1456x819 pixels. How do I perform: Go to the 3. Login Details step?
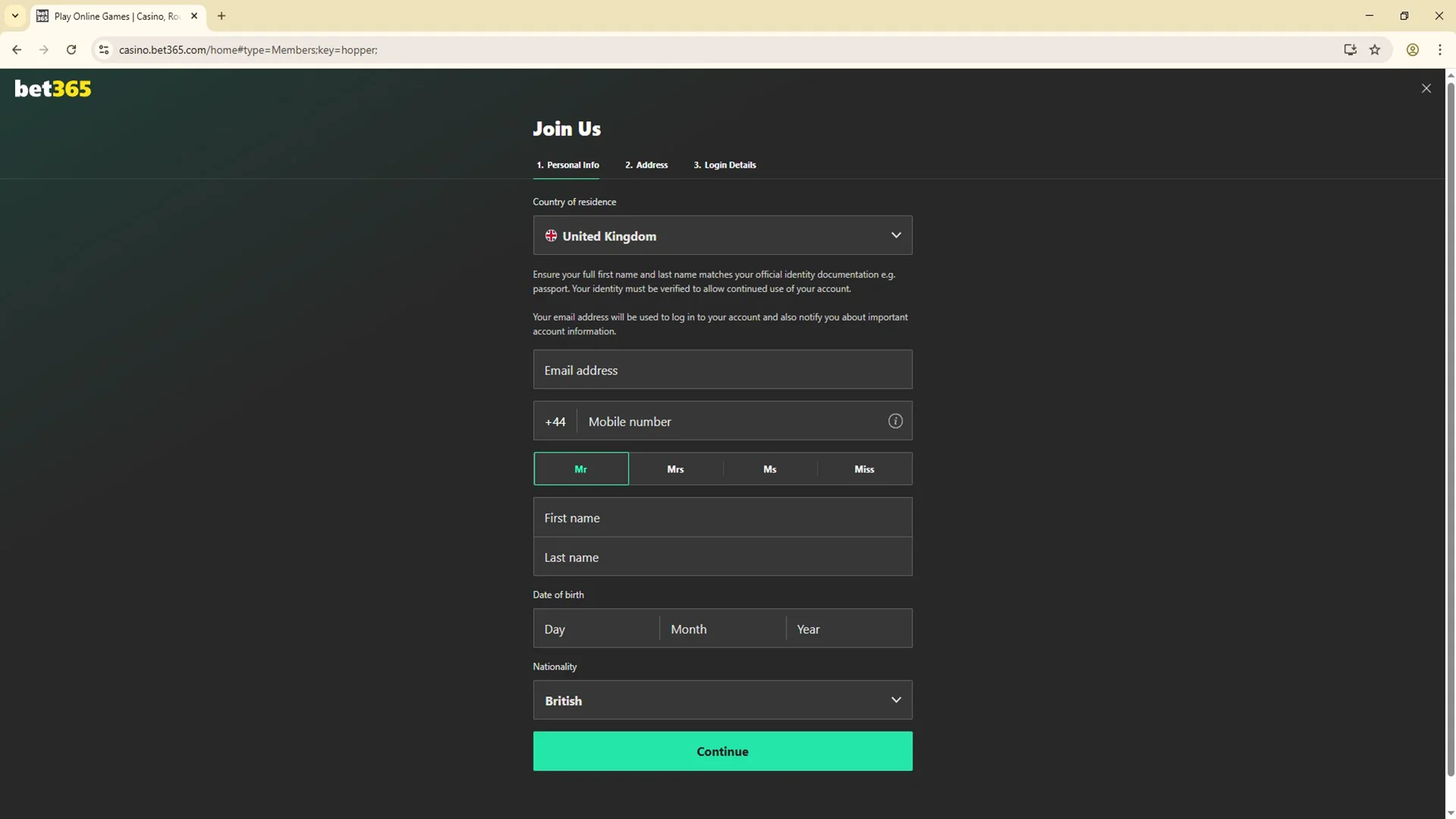724,165
